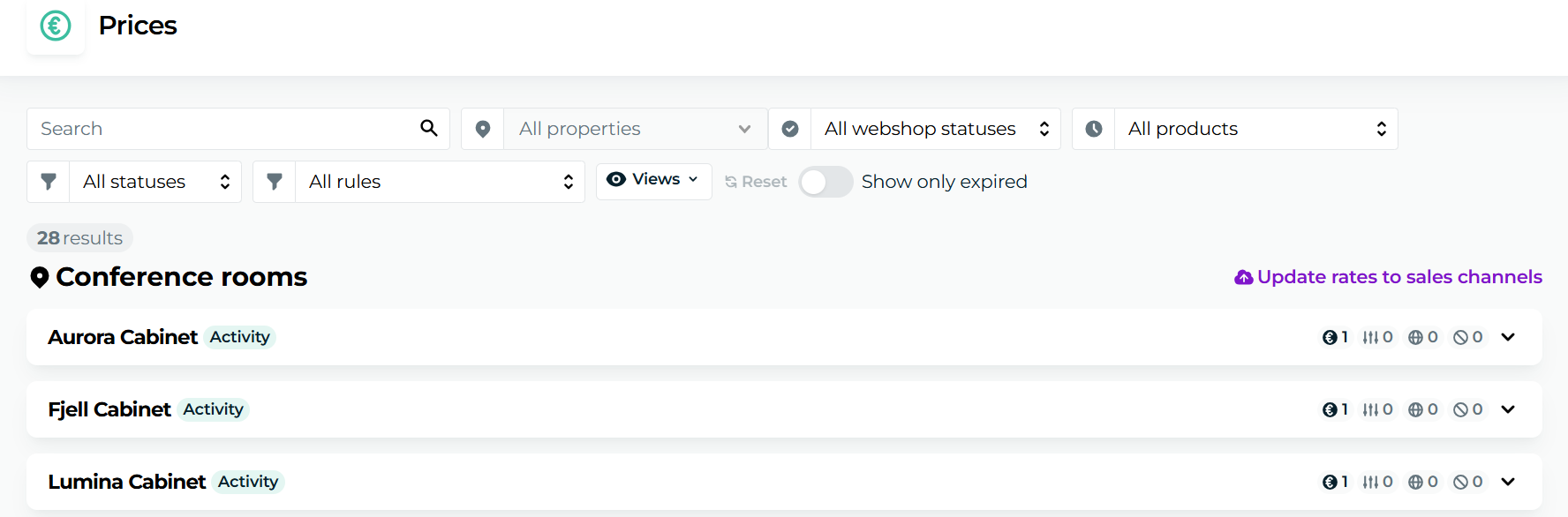The width and height of the screenshot is (1568, 517).
Task: Expand the Aurora Cabinet row chevron
Action: [1508, 337]
